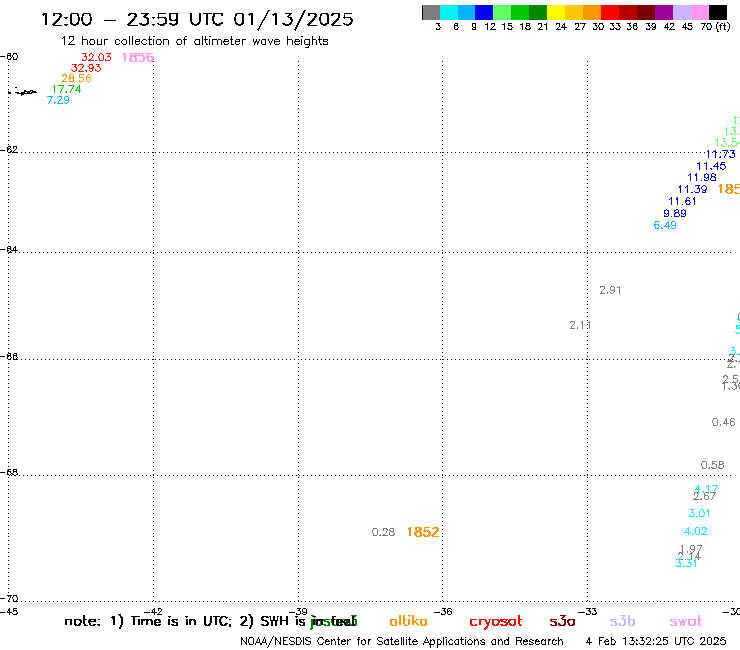Click the blue value 9.89

(x=675, y=213)
